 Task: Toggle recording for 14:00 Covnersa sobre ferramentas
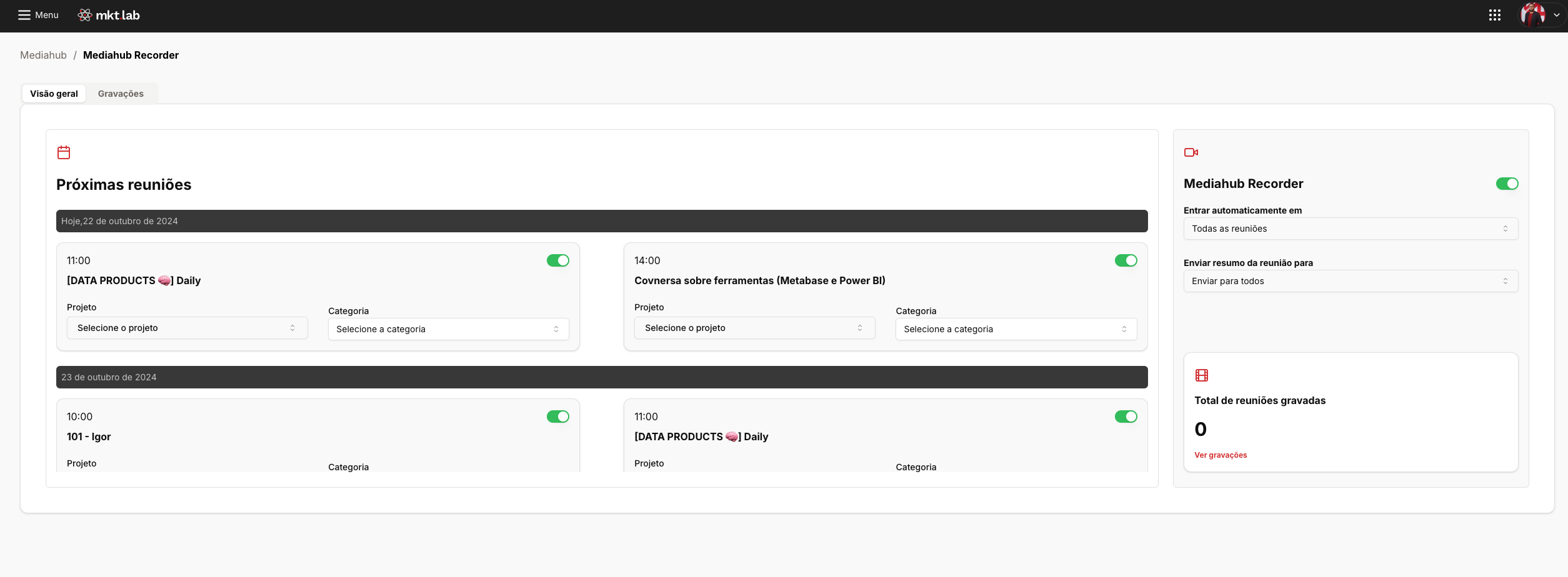[x=1126, y=260]
